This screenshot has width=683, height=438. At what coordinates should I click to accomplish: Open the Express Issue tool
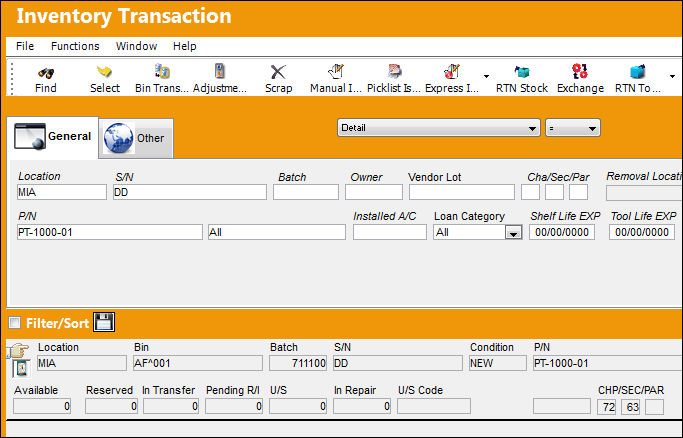(x=452, y=71)
